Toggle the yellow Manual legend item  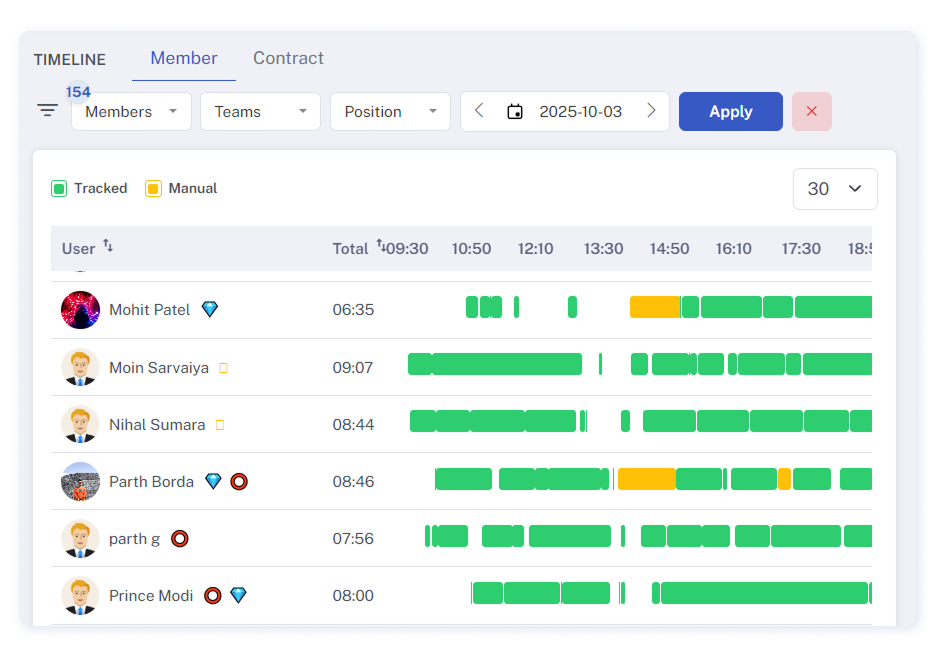point(153,189)
